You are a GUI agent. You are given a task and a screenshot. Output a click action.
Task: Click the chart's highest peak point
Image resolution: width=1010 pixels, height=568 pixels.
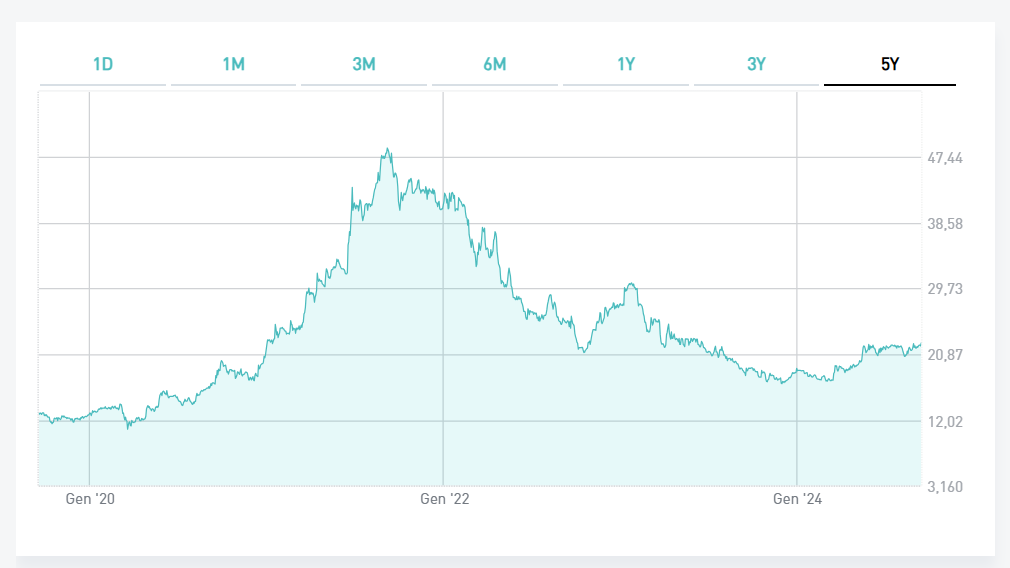tap(387, 150)
